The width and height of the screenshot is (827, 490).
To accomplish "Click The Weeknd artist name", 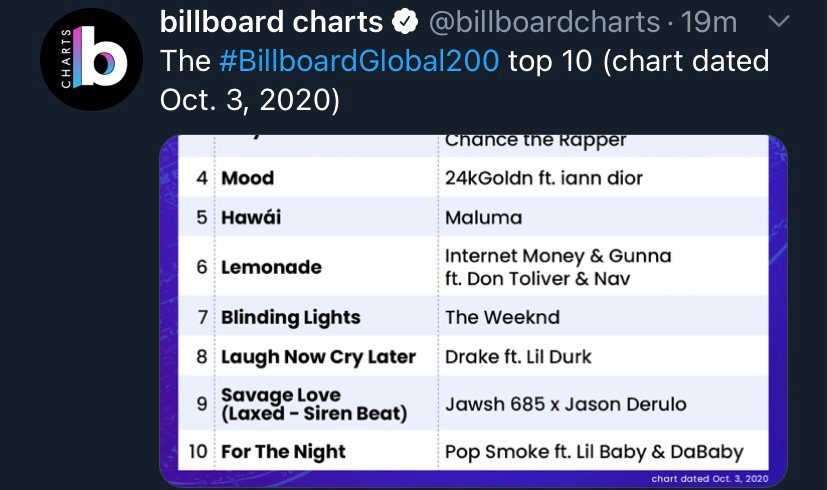I will (x=502, y=318).
